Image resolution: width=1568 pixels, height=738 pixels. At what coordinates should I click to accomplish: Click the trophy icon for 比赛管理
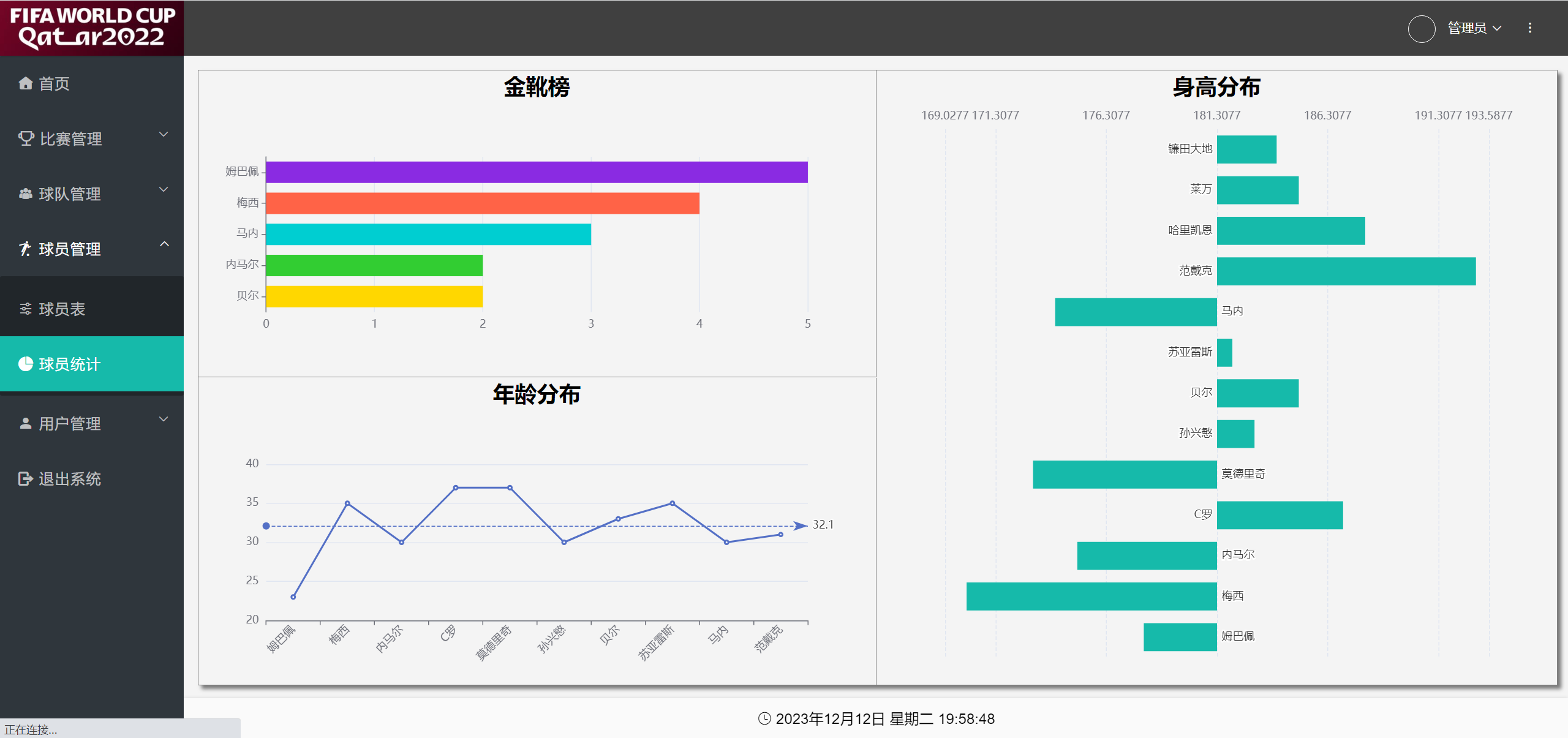point(26,138)
